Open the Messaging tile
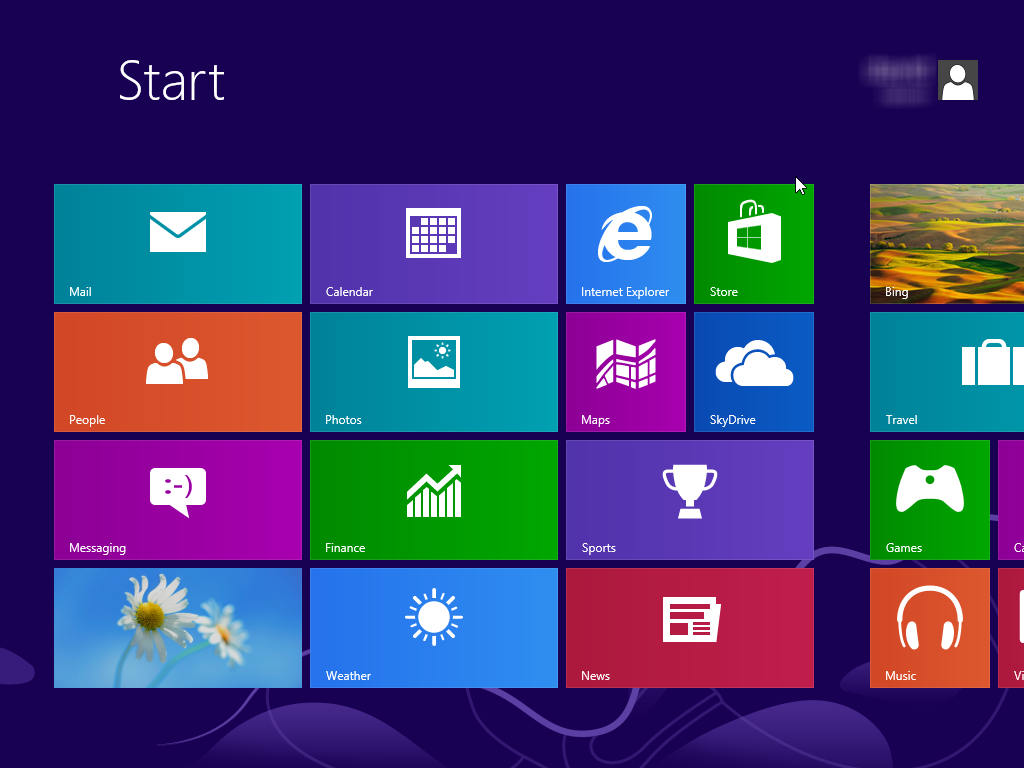 coord(178,500)
